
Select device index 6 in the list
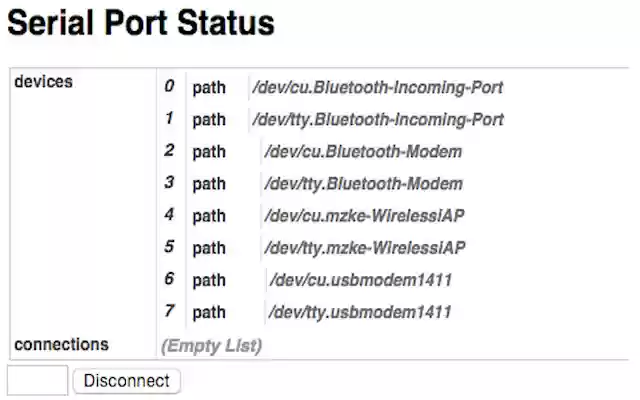coord(169,279)
